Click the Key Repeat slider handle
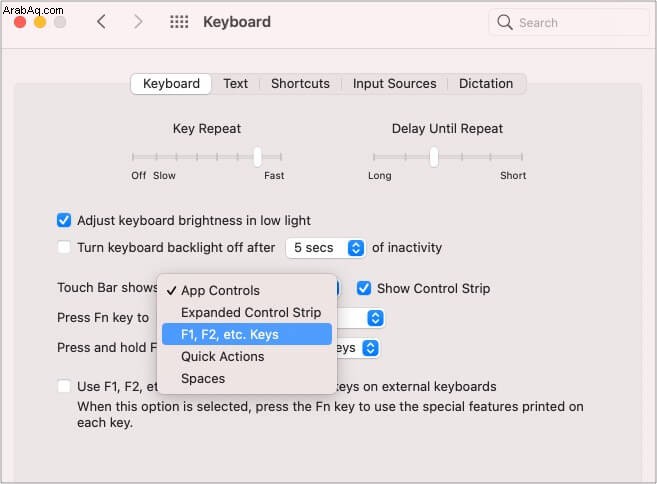 pos(258,157)
